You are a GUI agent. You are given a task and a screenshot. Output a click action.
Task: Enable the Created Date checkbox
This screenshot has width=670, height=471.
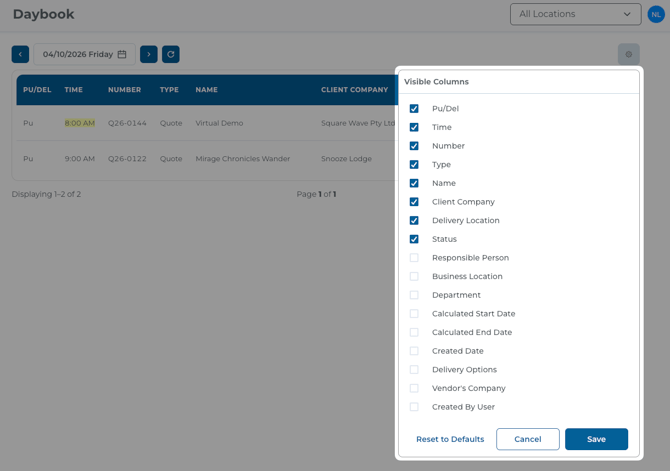(414, 351)
